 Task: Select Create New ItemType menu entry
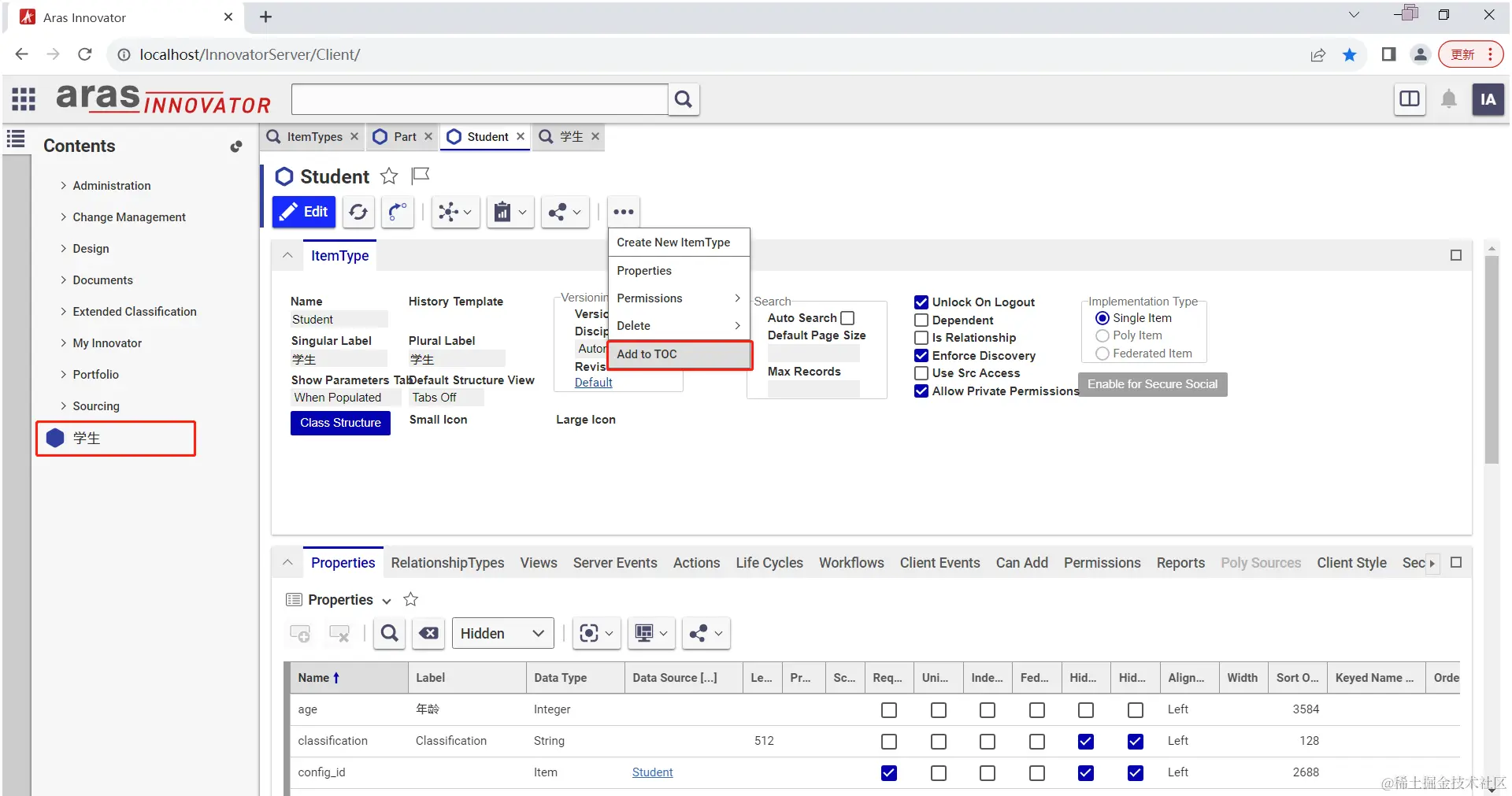[680, 243]
